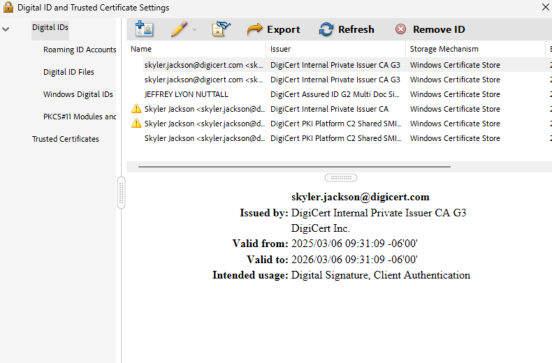
Task: Click Valid to date 2026/03/06 text
Action: point(354,259)
